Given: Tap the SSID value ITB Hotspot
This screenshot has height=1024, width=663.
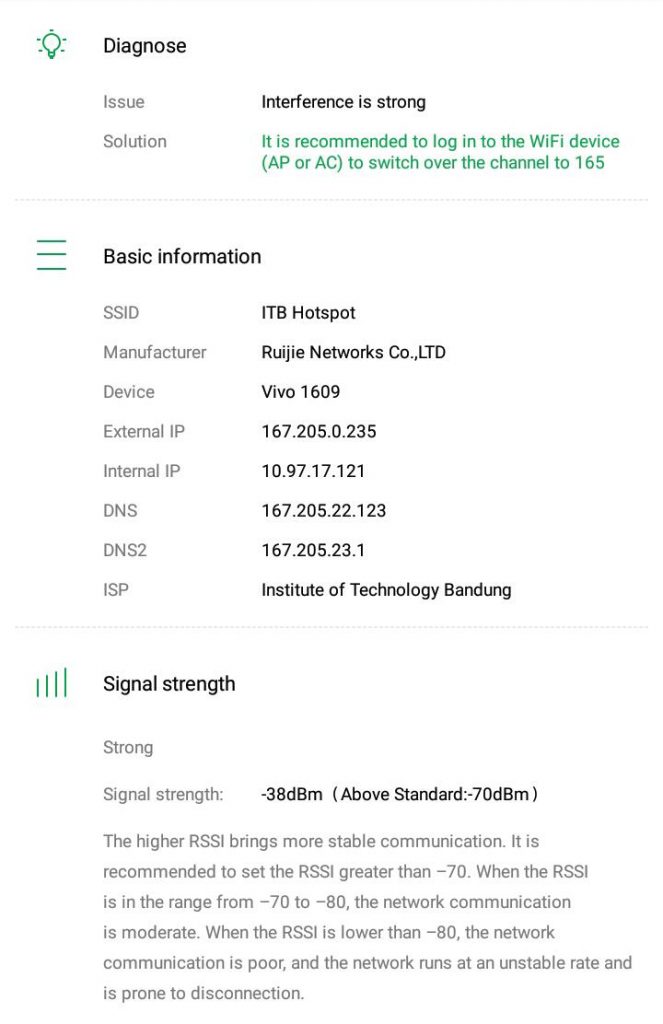Looking at the screenshot, I should 308,313.
